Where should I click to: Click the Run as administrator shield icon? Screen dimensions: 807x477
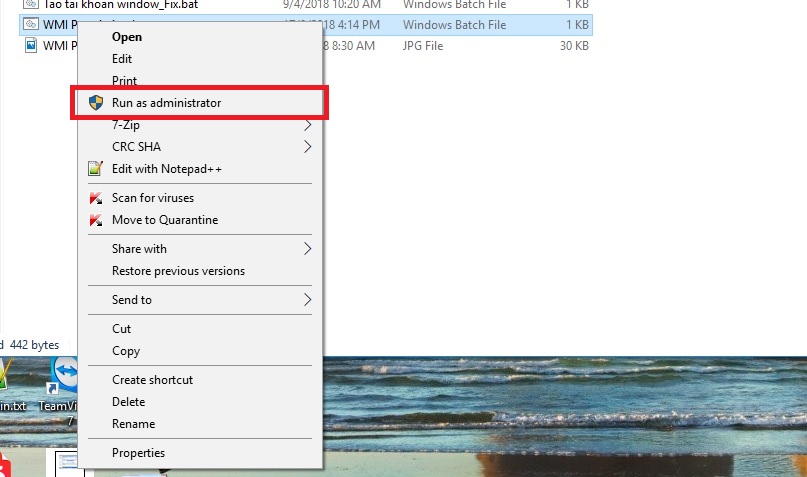95,103
